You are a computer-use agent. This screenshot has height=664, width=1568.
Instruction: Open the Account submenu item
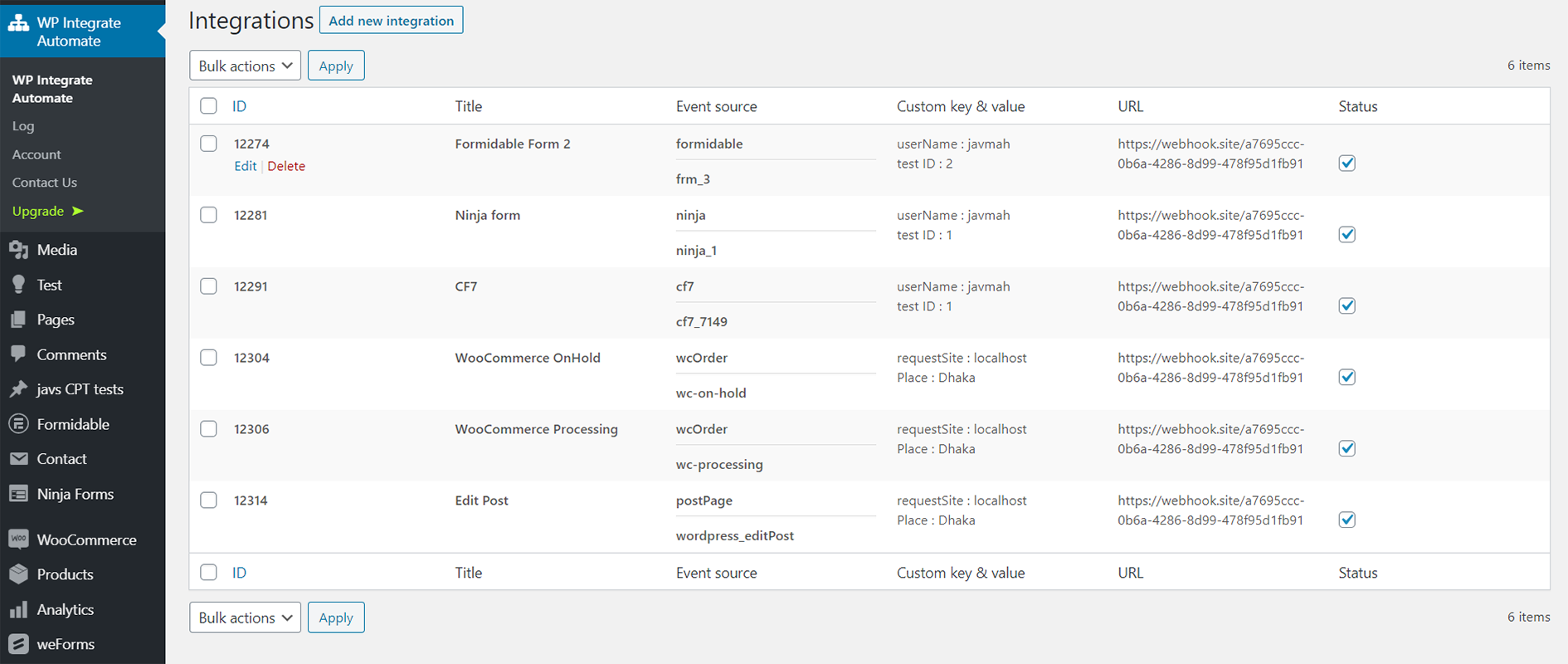[x=37, y=154]
